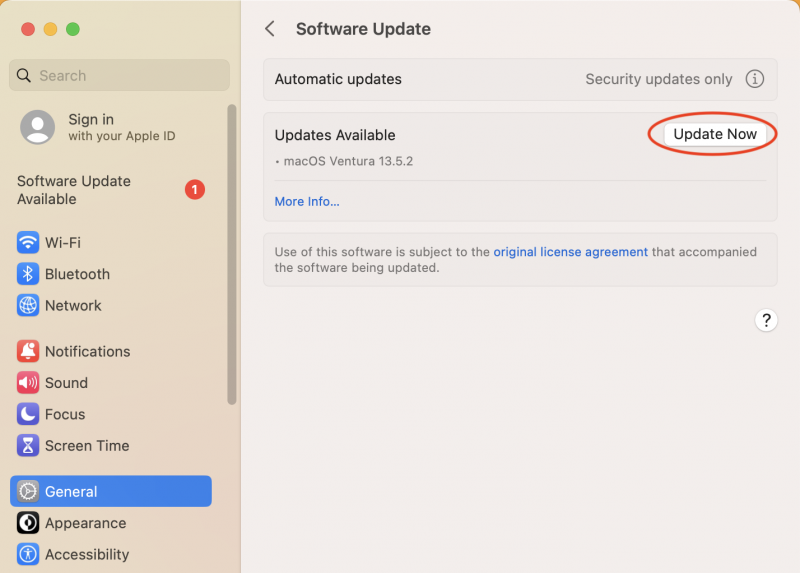Select the Focus moon icon
Viewport: 800px width, 573px height.
(28, 414)
